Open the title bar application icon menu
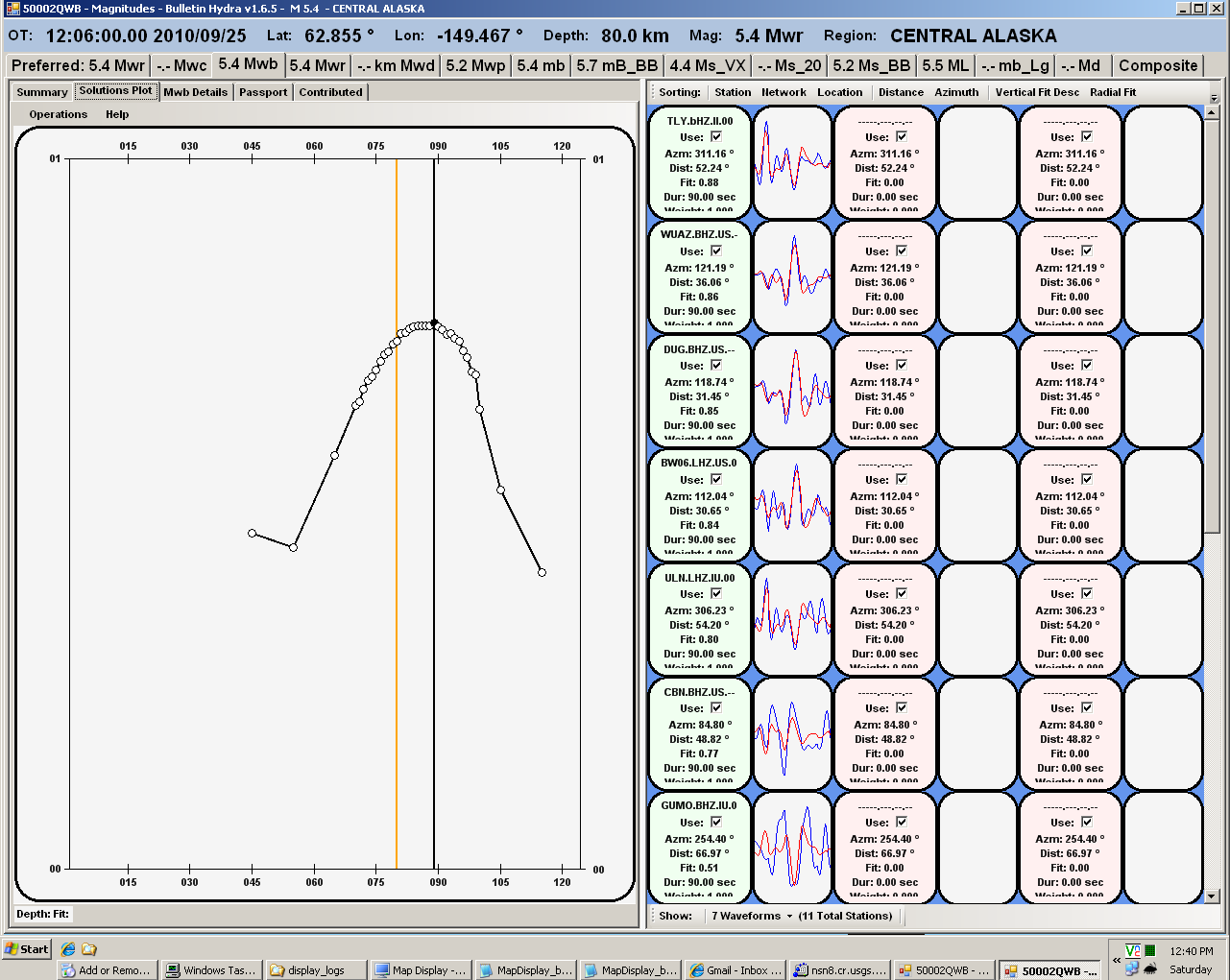1230x980 pixels. click(12, 9)
